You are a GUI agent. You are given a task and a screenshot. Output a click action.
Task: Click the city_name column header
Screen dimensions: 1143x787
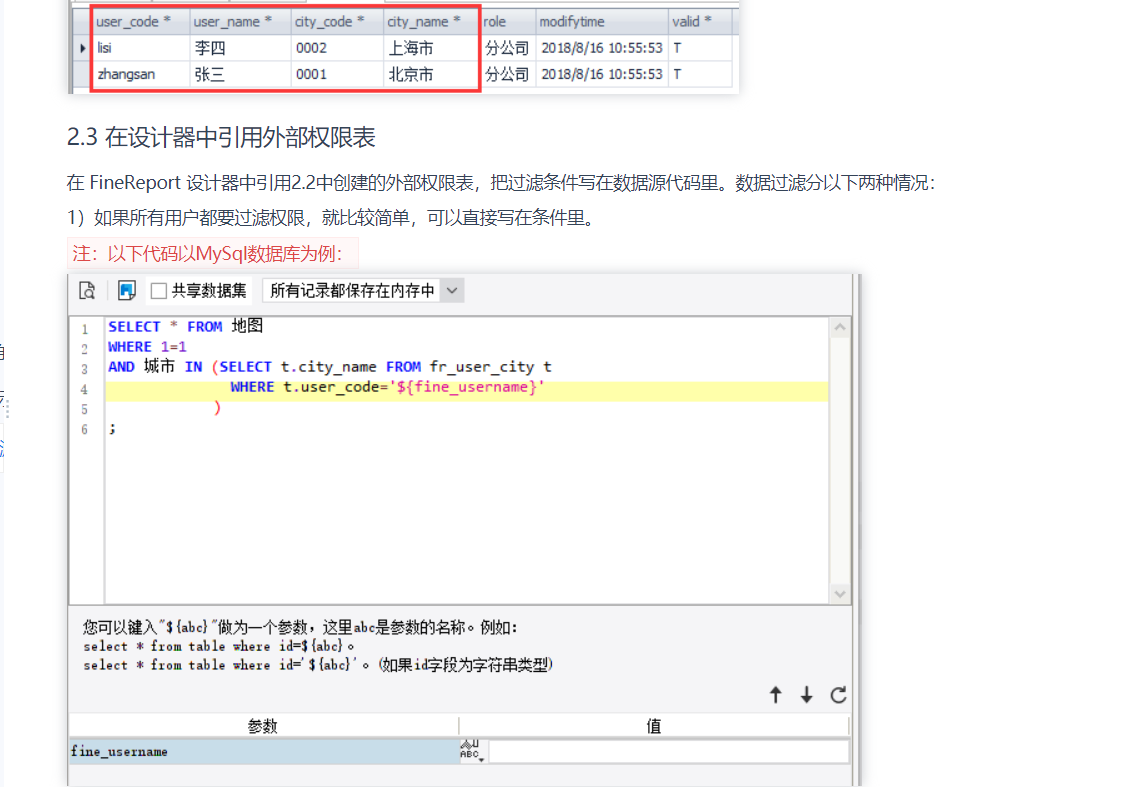tap(432, 22)
